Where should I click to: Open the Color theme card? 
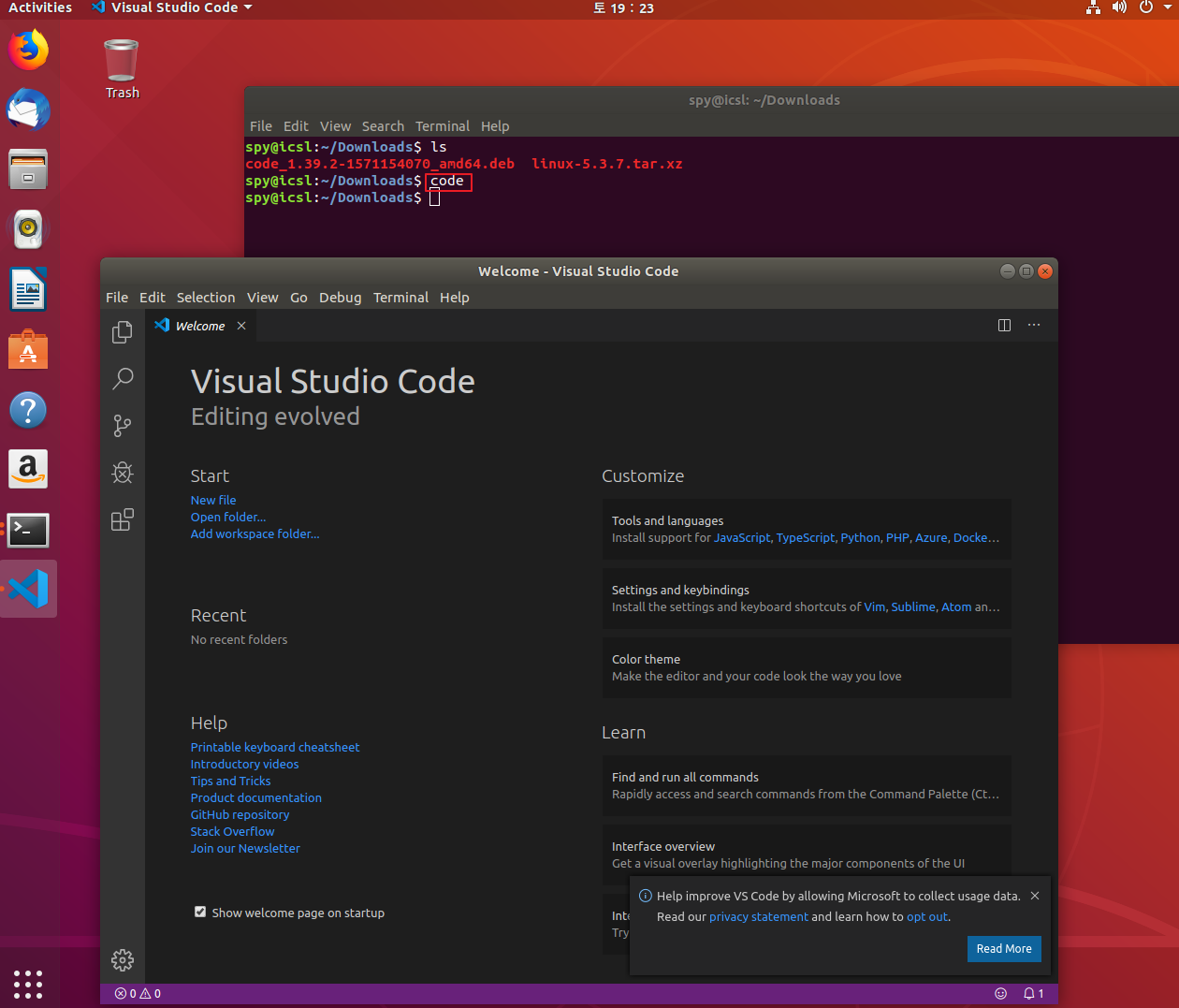[807, 667]
